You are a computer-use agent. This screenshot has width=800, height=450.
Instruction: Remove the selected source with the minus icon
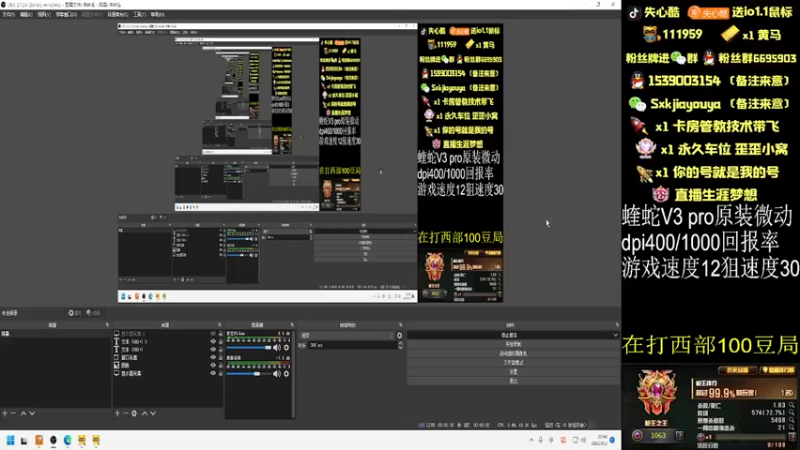126,413
